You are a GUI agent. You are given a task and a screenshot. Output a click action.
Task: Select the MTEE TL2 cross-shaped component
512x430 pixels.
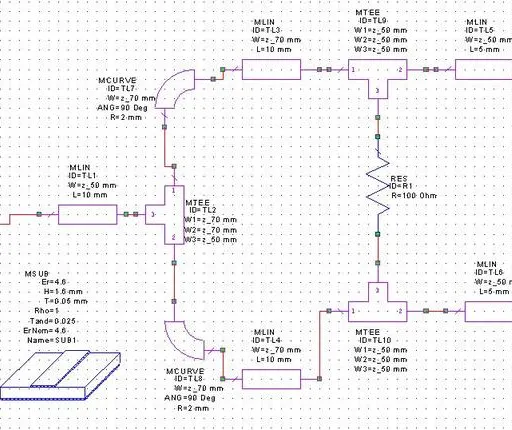click(165, 215)
